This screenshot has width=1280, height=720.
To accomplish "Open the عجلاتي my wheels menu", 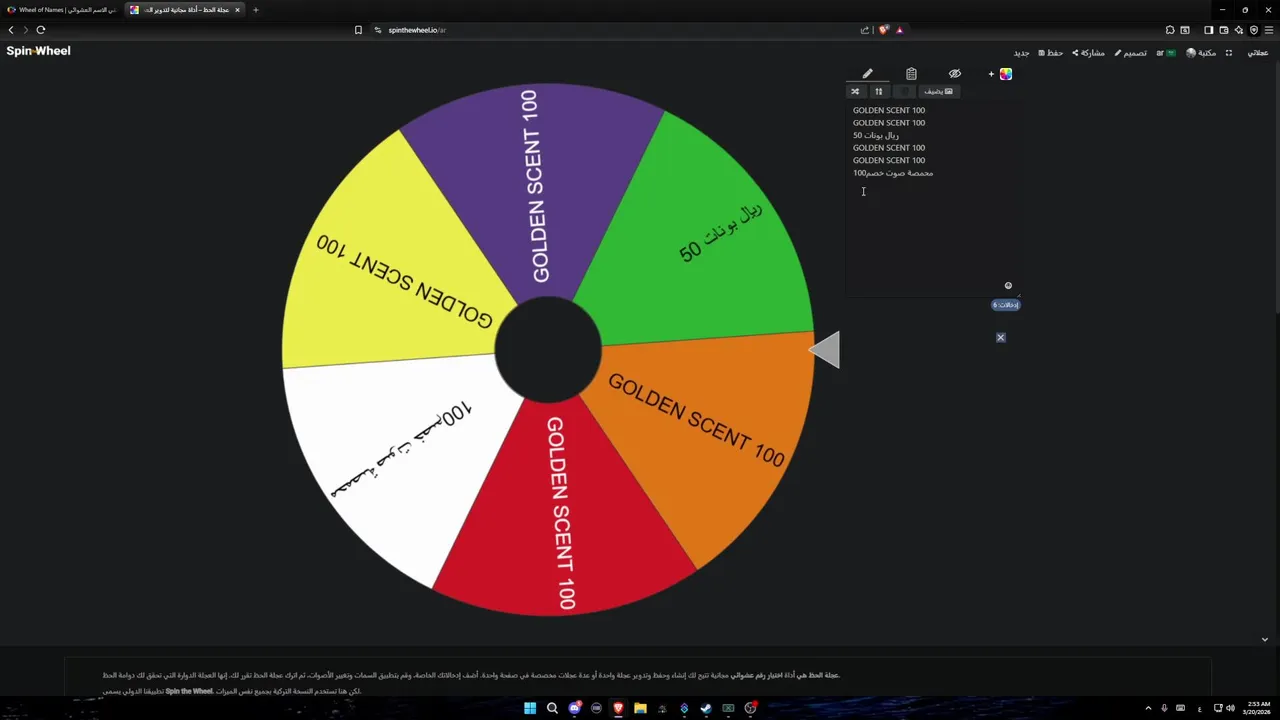I will point(1257,53).
